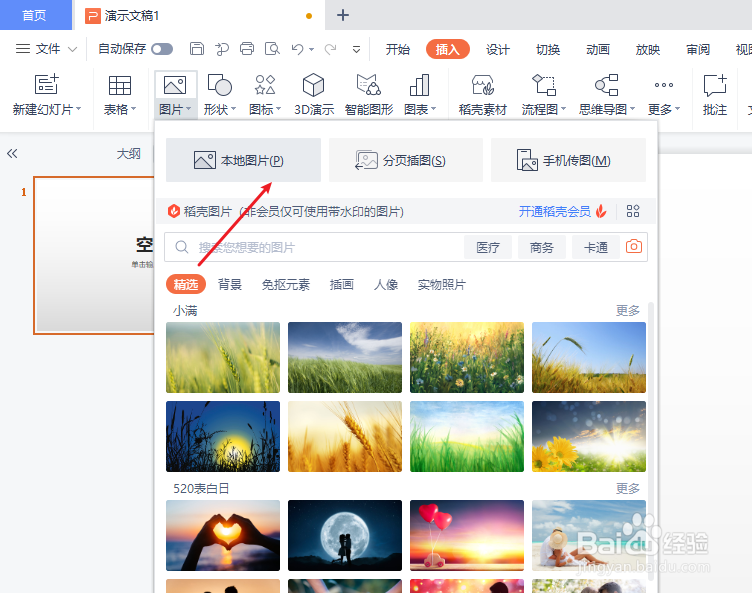This screenshot has height=593, width=752.
Task: Click the New Slide (新建幻灯片) icon
Action: (47, 84)
